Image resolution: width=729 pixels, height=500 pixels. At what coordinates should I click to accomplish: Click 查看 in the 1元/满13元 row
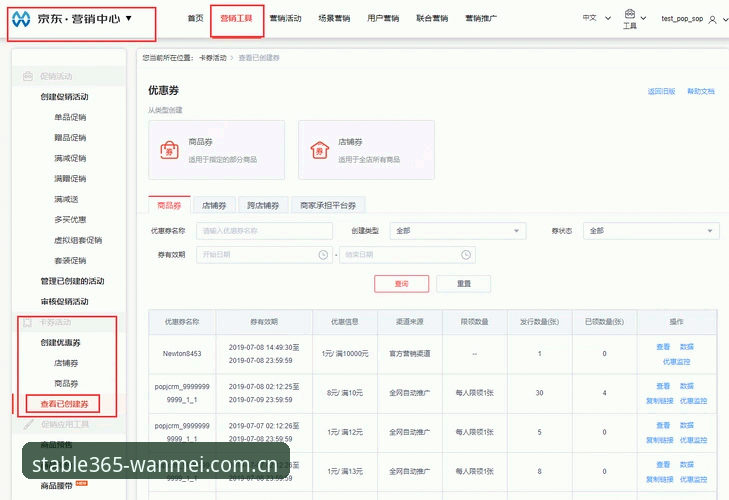(663, 465)
